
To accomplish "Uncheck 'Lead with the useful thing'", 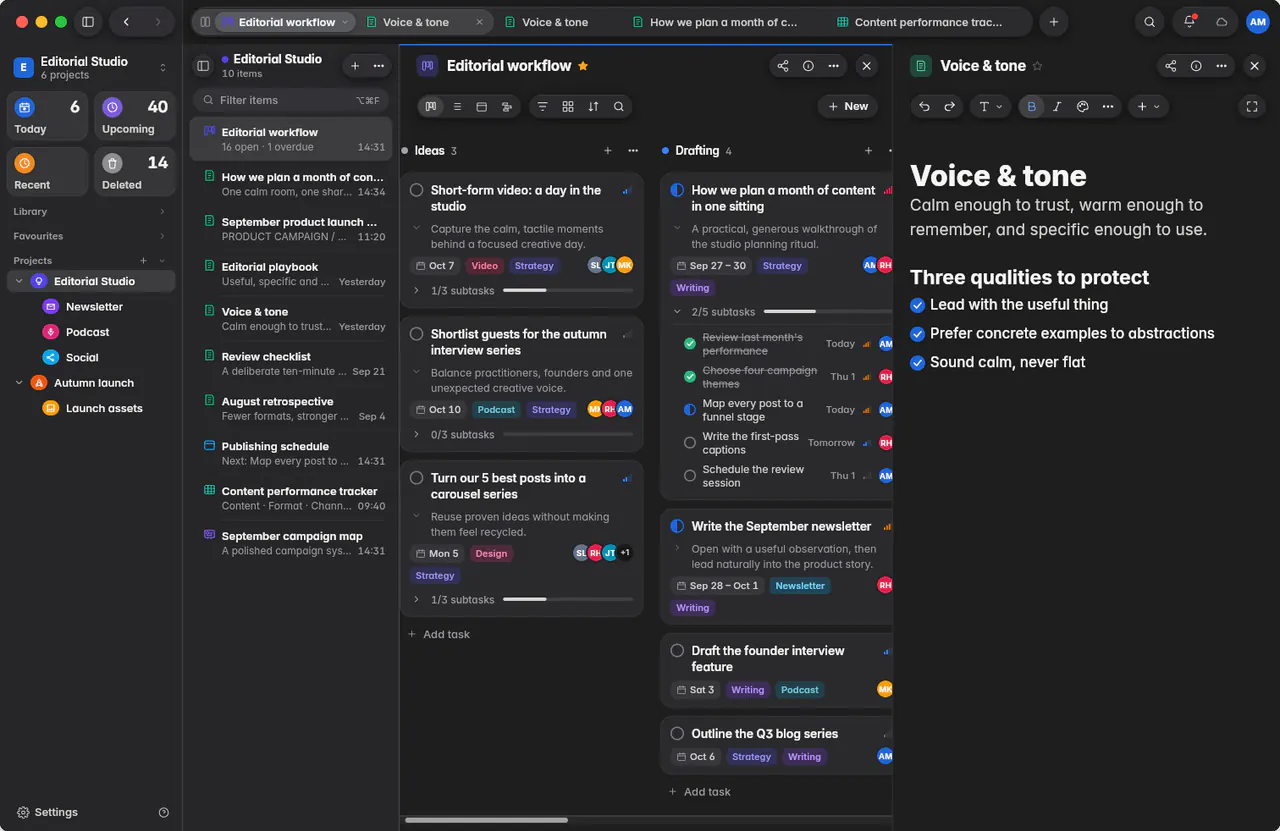I will click(917, 305).
